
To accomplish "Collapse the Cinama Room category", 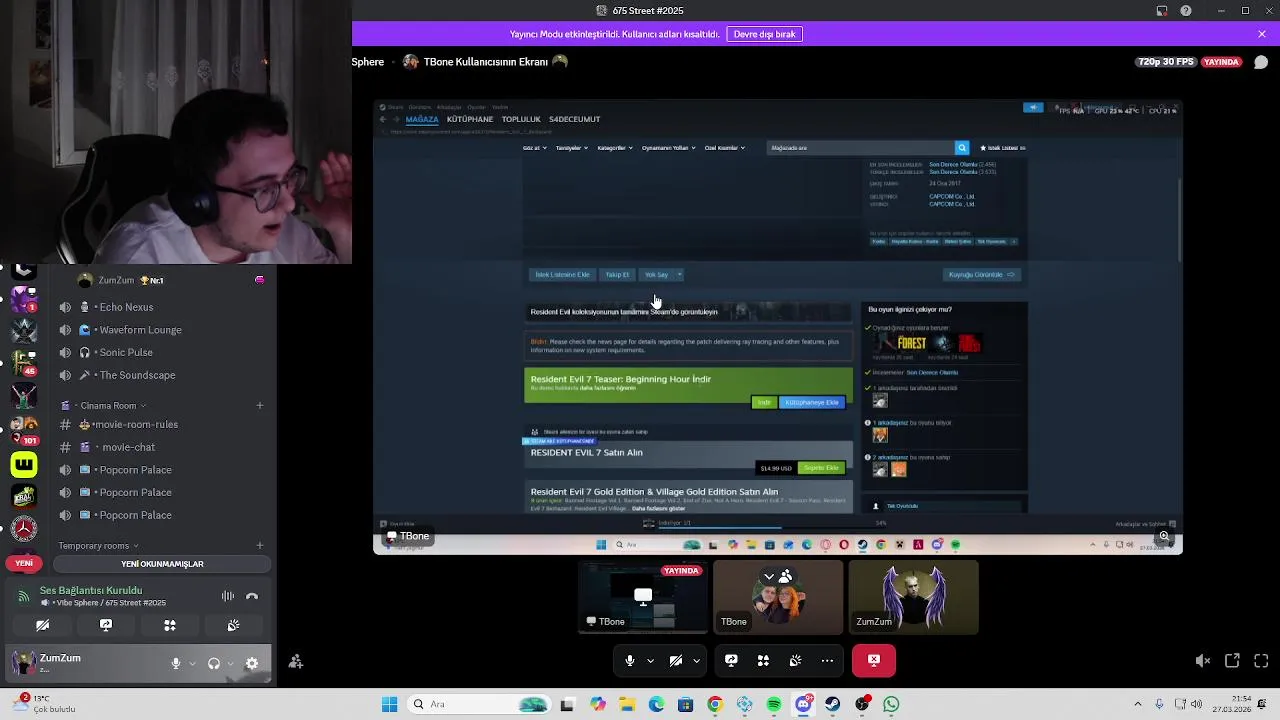I will 108,405.
